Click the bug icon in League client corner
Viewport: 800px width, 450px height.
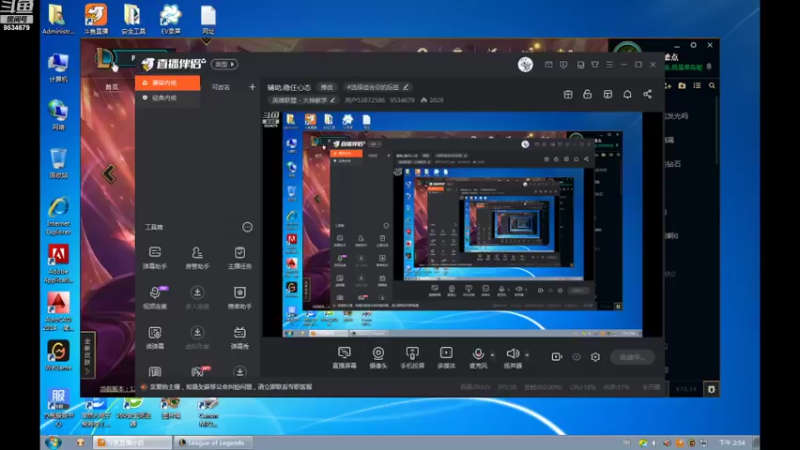point(711,389)
